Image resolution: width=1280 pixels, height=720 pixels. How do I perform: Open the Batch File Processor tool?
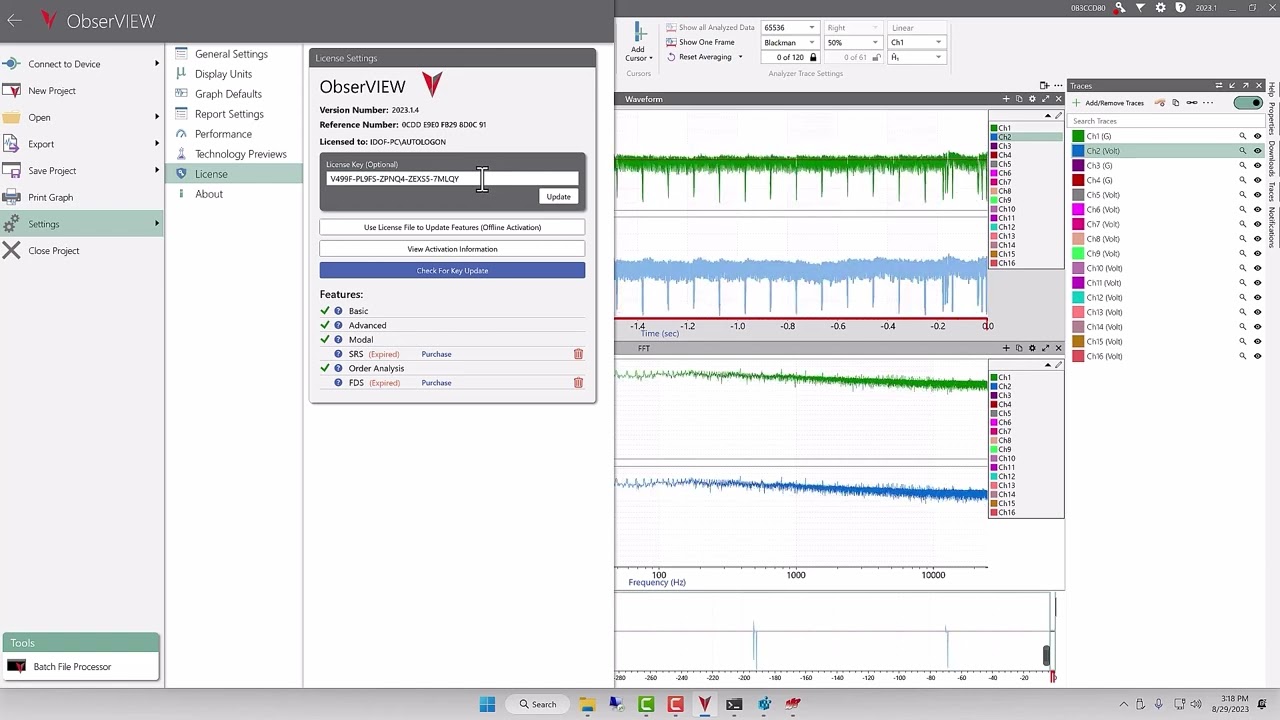point(80,667)
